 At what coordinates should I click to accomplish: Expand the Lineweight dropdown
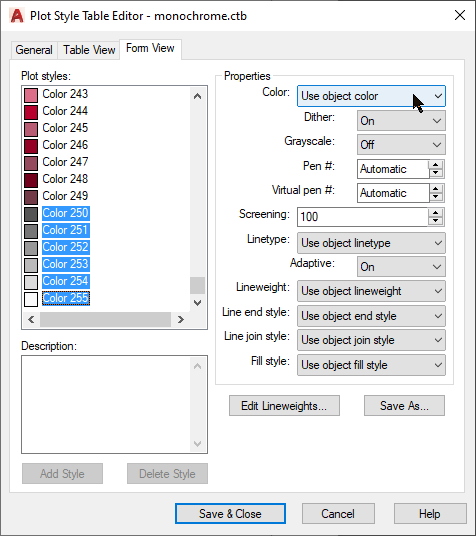371,291
